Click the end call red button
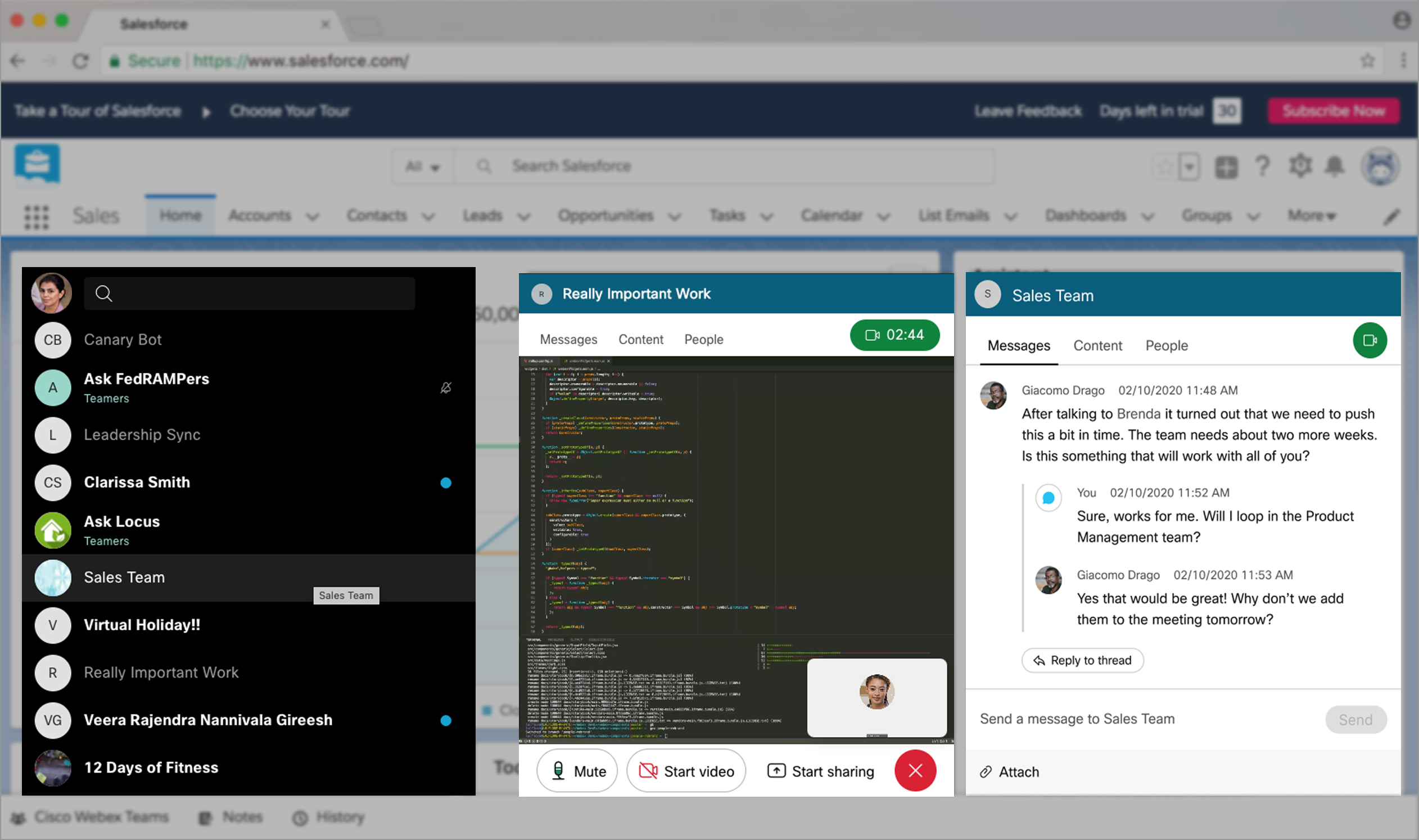Viewport: 1419px width, 840px height. click(x=917, y=770)
